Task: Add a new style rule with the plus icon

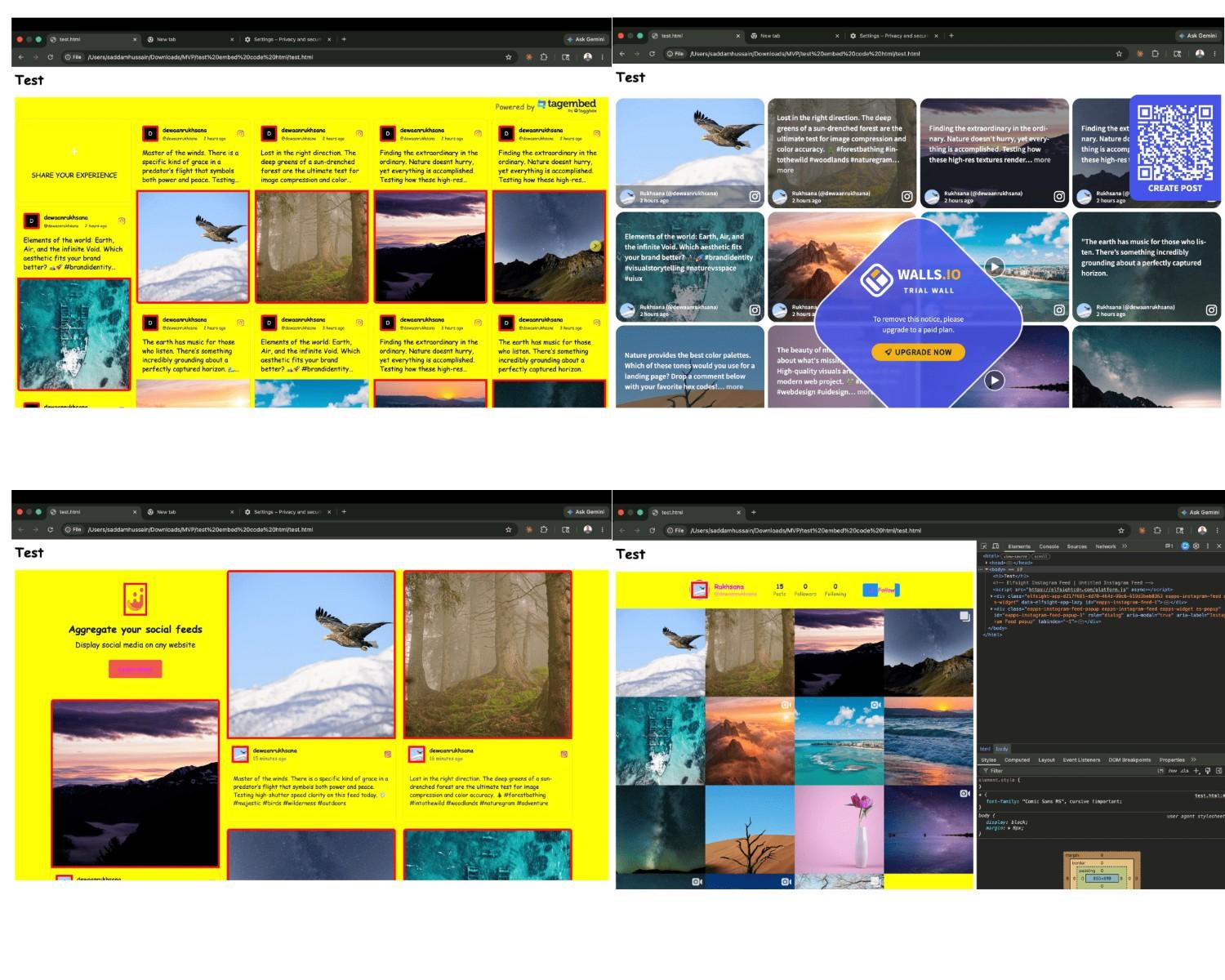Action: coord(1196,771)
